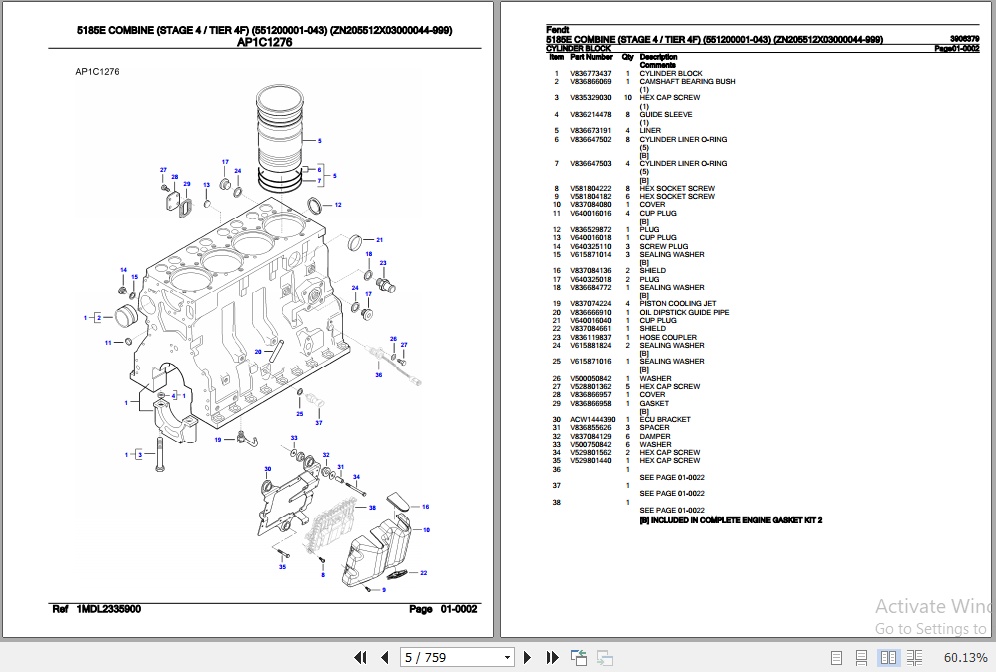Image resolution: width=996 pixels, height=672 pixels.
Task: Click the INCLUDED IN COMPLETE ENGINE GASKET KIT 2 note
Action: click(730, 520)
